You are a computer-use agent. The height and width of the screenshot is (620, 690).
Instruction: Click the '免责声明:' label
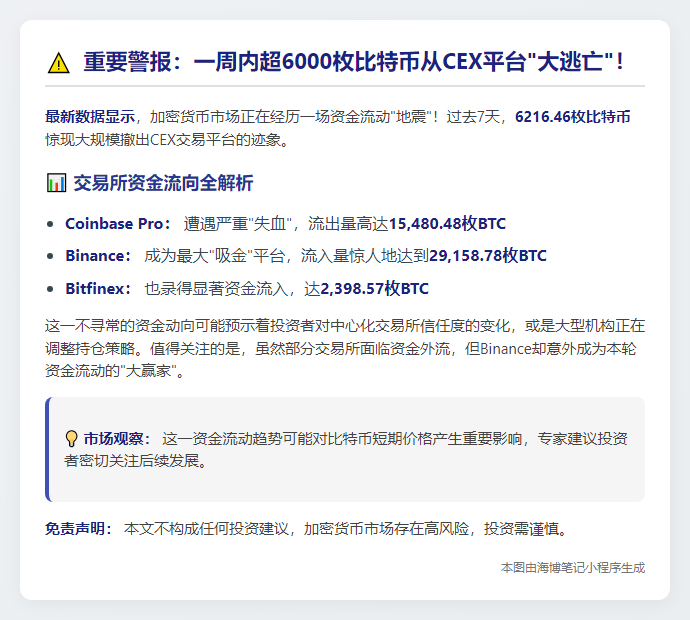click(x=78, y=528)
